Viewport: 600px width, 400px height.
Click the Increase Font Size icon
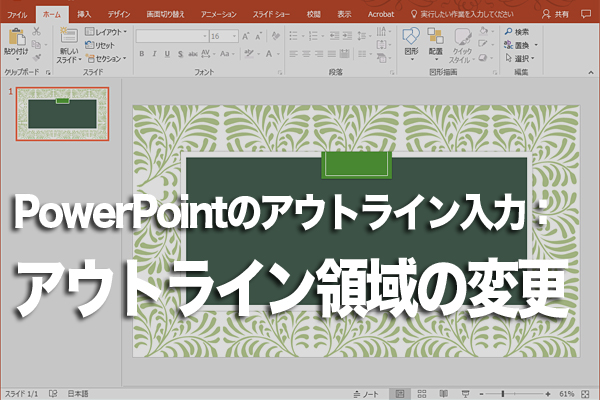tap(246, 36)
